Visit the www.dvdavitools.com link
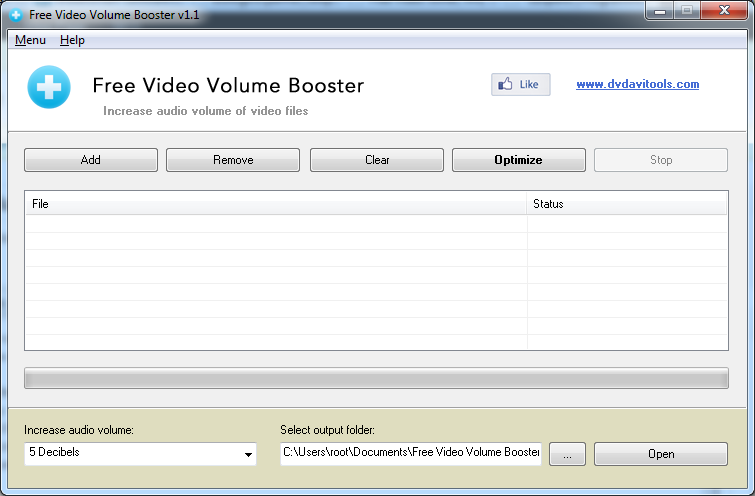This screenshot has height=496, width=755. [637, 85]
